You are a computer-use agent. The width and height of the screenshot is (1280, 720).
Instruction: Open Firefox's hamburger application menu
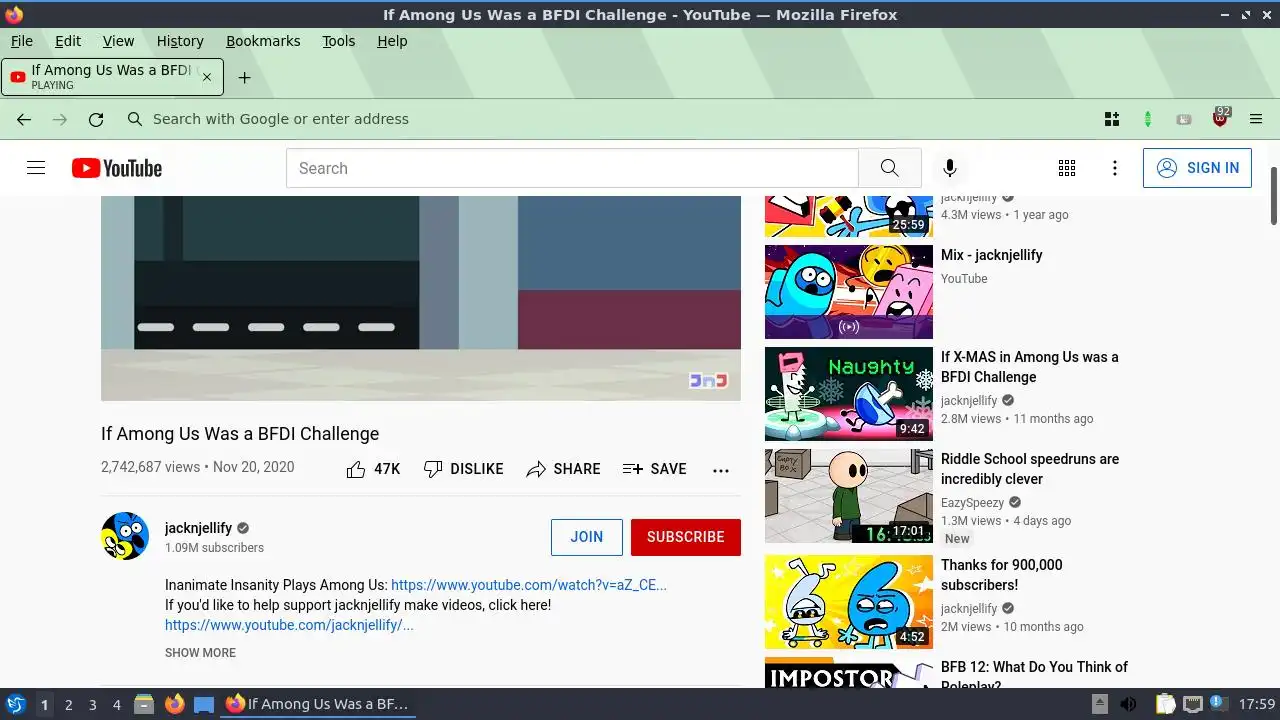1256,119
